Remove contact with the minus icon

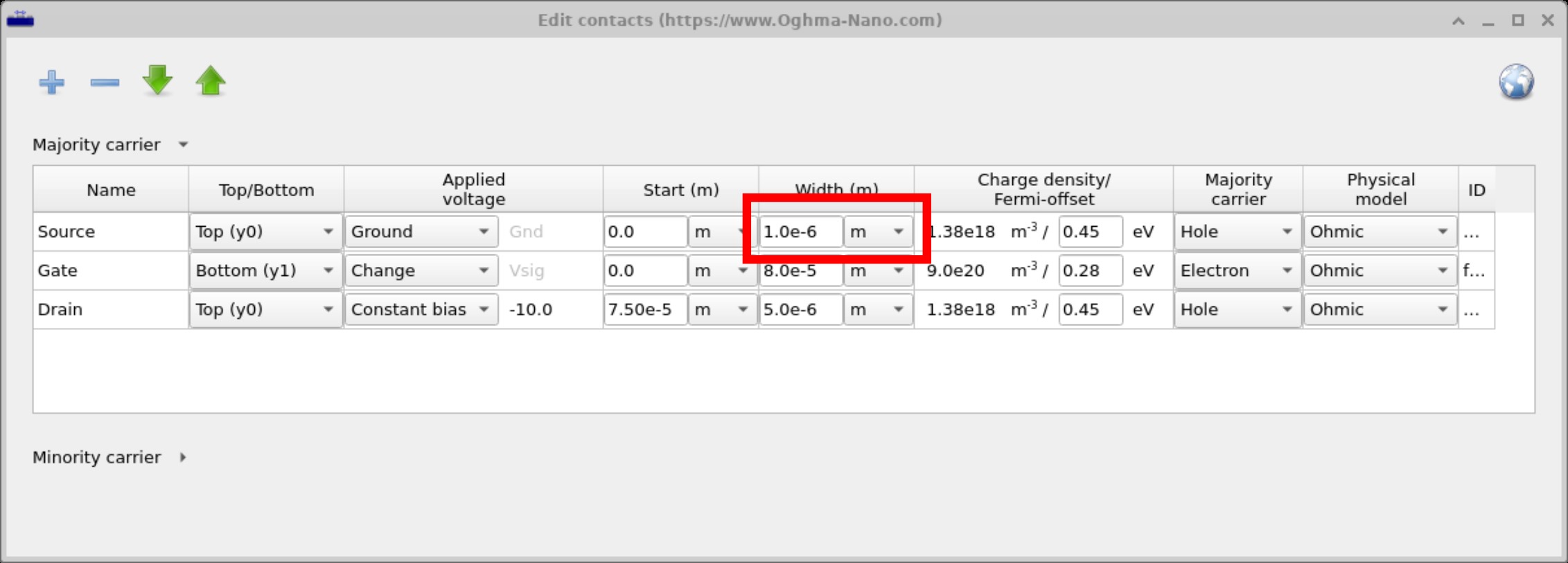tap(105, 83)
